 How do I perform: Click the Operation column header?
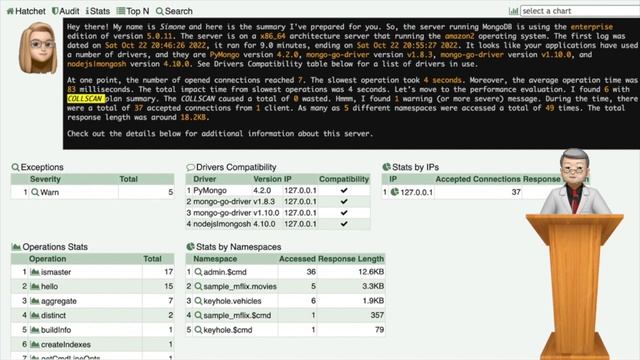(47, 259)
